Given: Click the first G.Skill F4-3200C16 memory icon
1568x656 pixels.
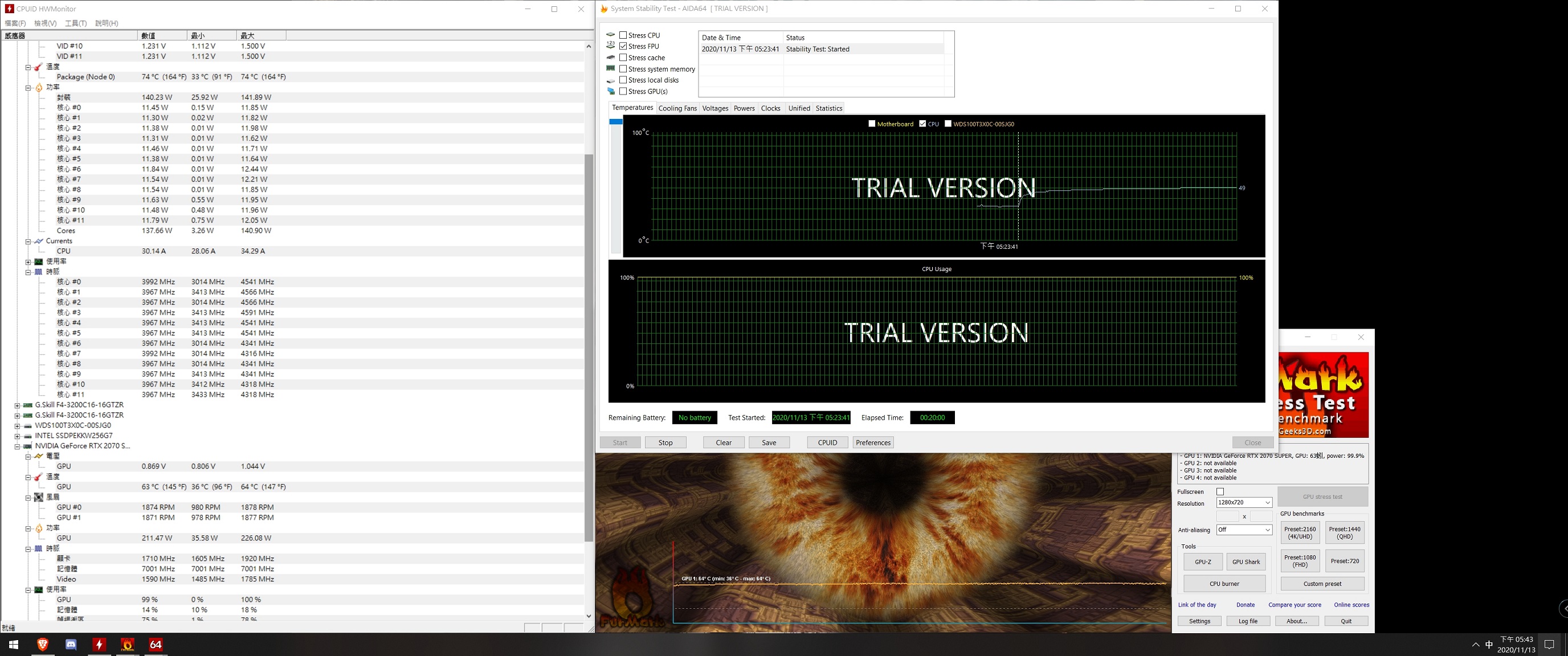Looking at the screenshot, I should pyautogui.click(x=27, y=405).
